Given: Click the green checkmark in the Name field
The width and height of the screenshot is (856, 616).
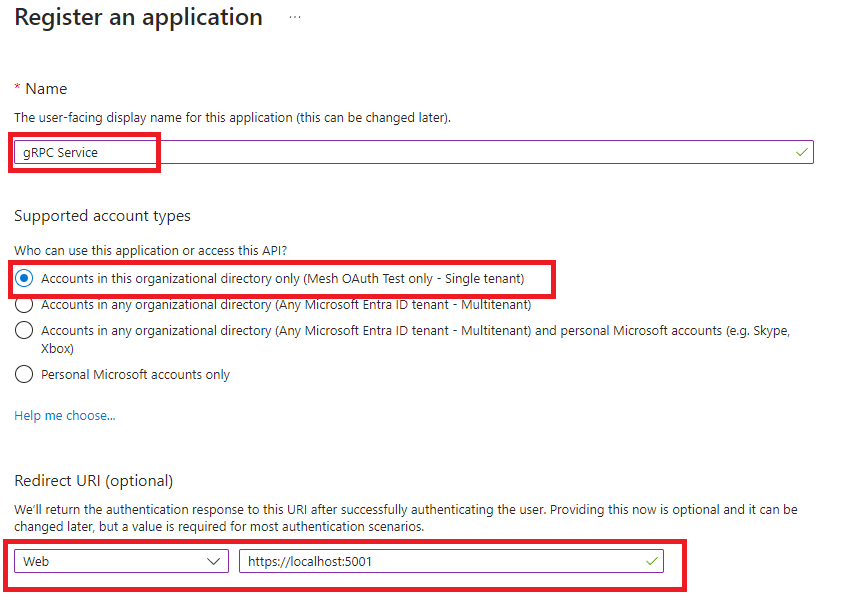Looking at the screenshot, I should (801, 152).
